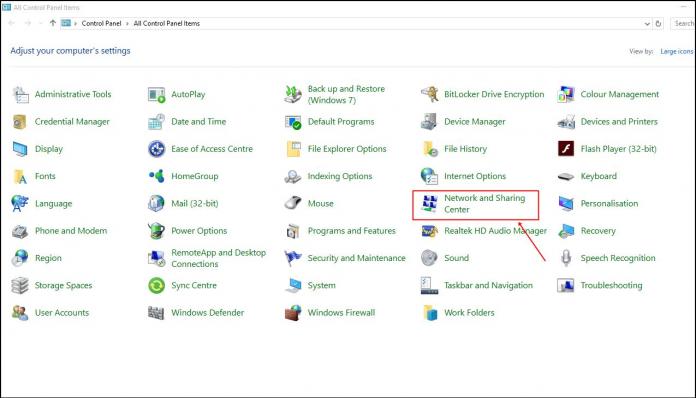Open the Personalisation link
696x398 pixels.
[609, 204]
